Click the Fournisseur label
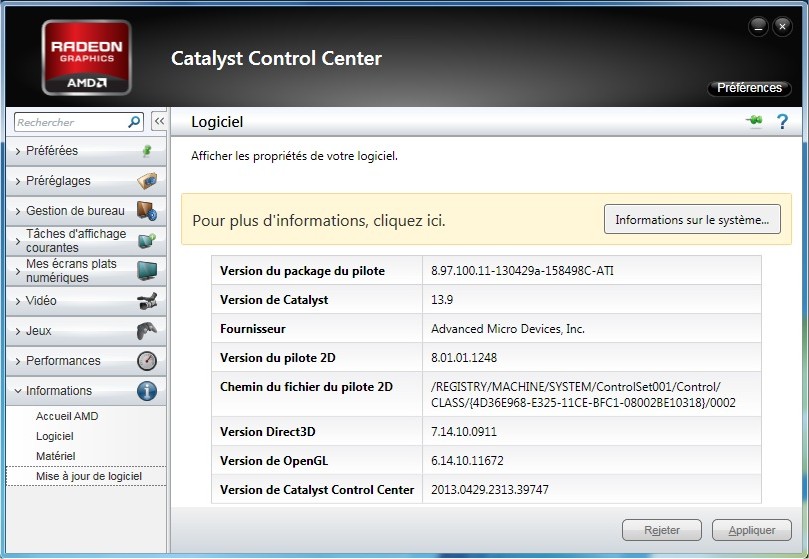809x559 pixels. [253, 329]
